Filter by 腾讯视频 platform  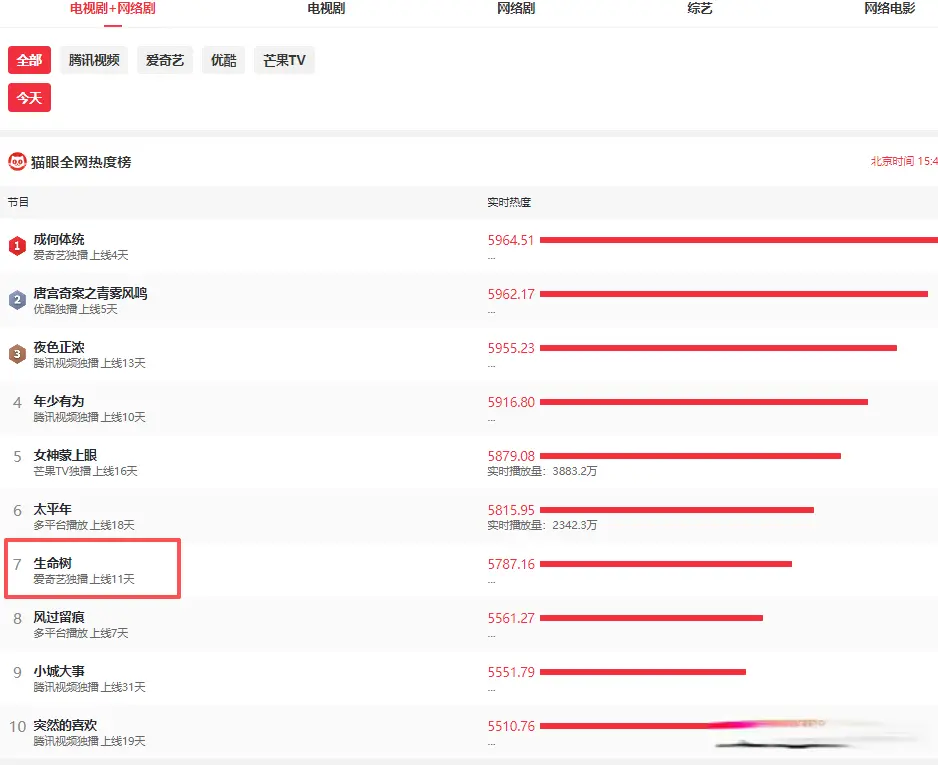pos(94,60)
